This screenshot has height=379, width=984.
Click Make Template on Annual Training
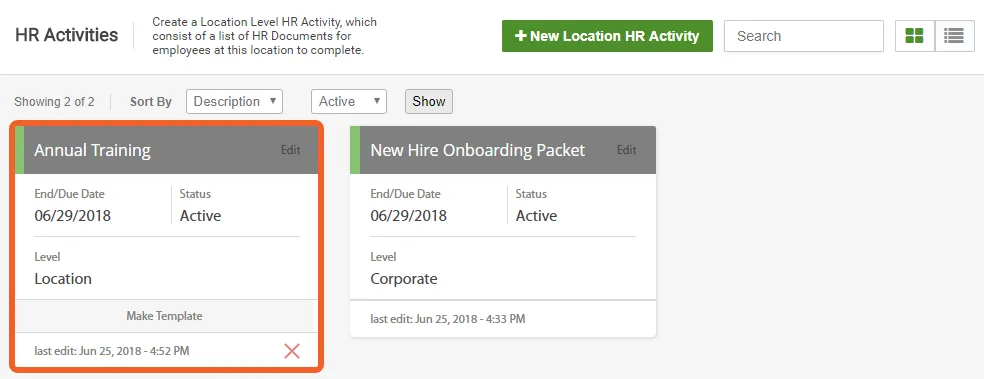(x=164, y=316)
